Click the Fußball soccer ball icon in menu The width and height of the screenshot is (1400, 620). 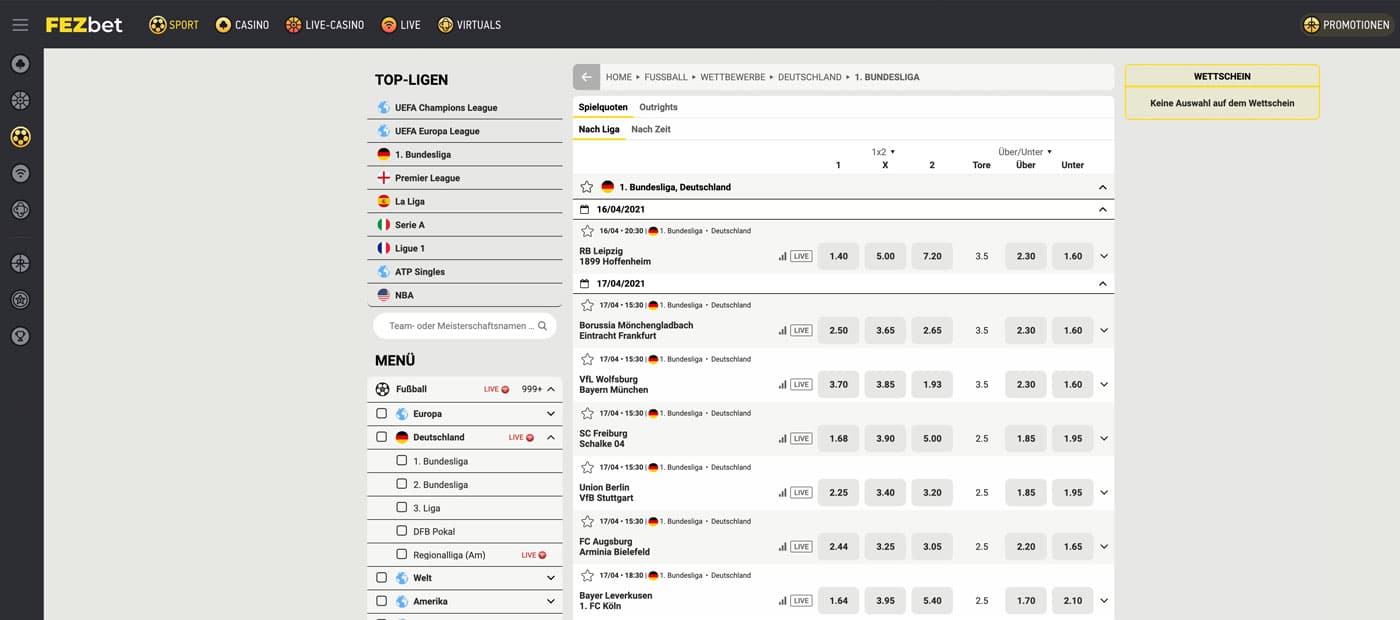point(382,389)
